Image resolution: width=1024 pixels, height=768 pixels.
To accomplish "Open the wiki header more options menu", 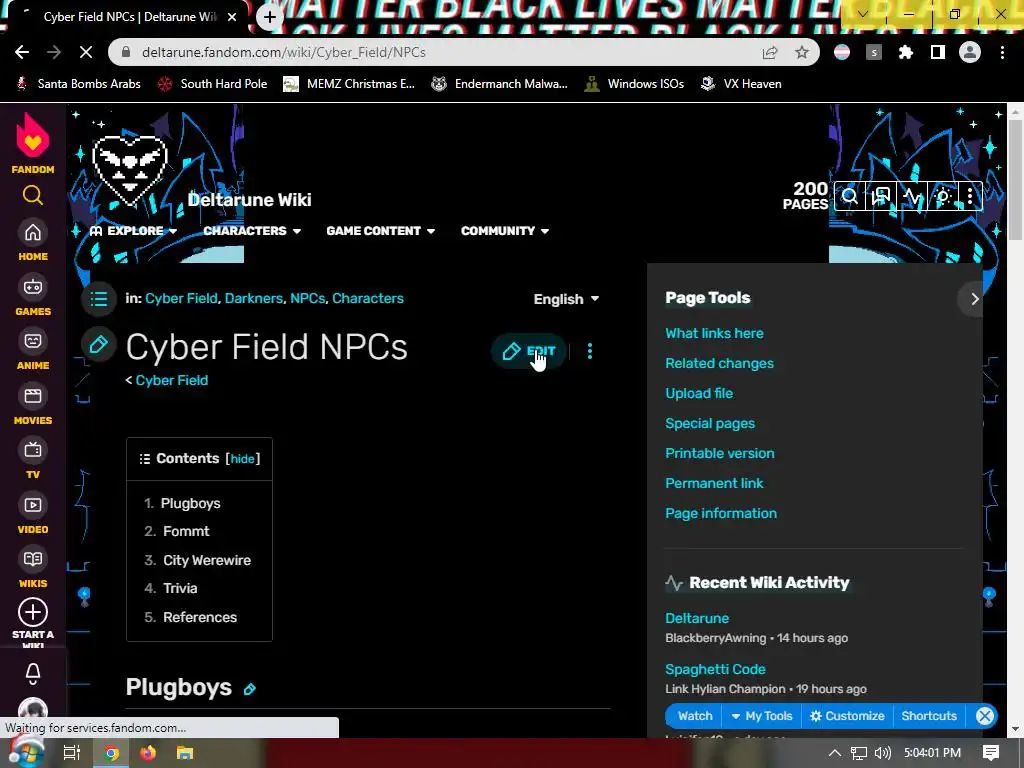I will (970, 196).
